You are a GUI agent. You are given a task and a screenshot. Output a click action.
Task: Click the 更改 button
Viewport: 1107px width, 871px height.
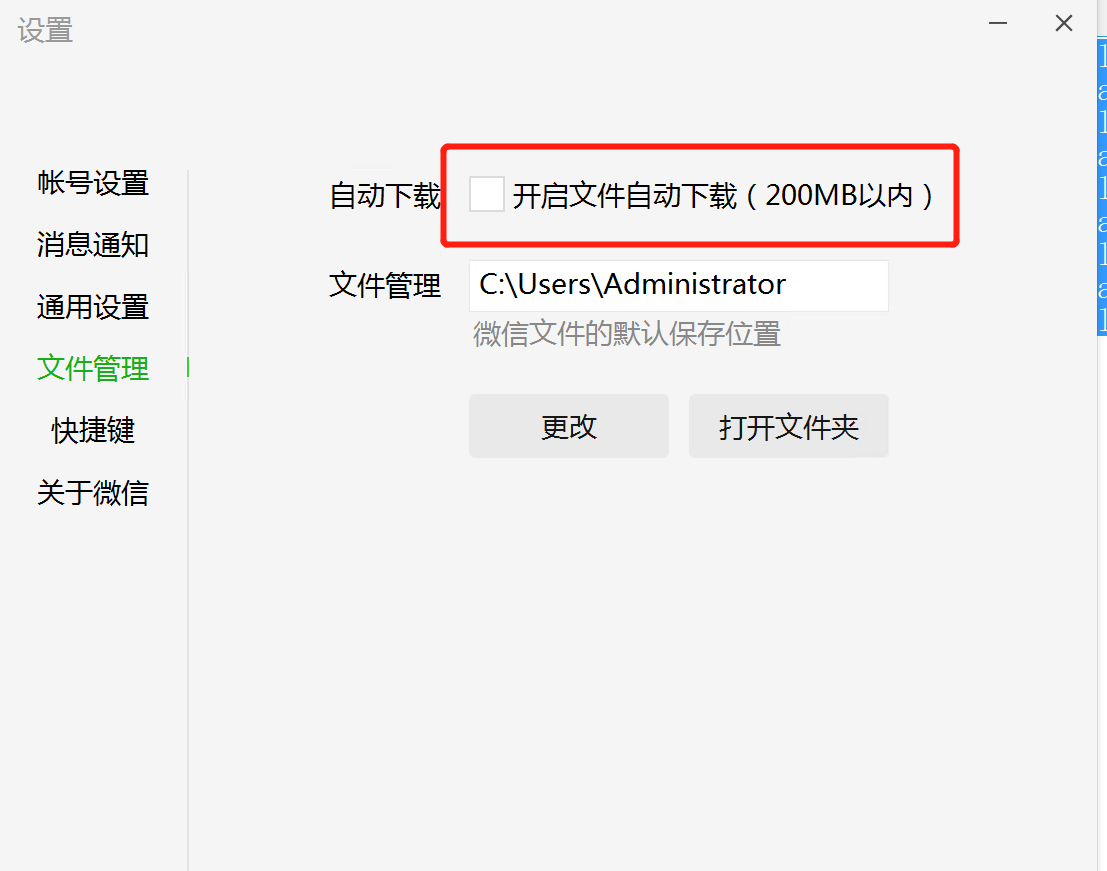point(568,426)
